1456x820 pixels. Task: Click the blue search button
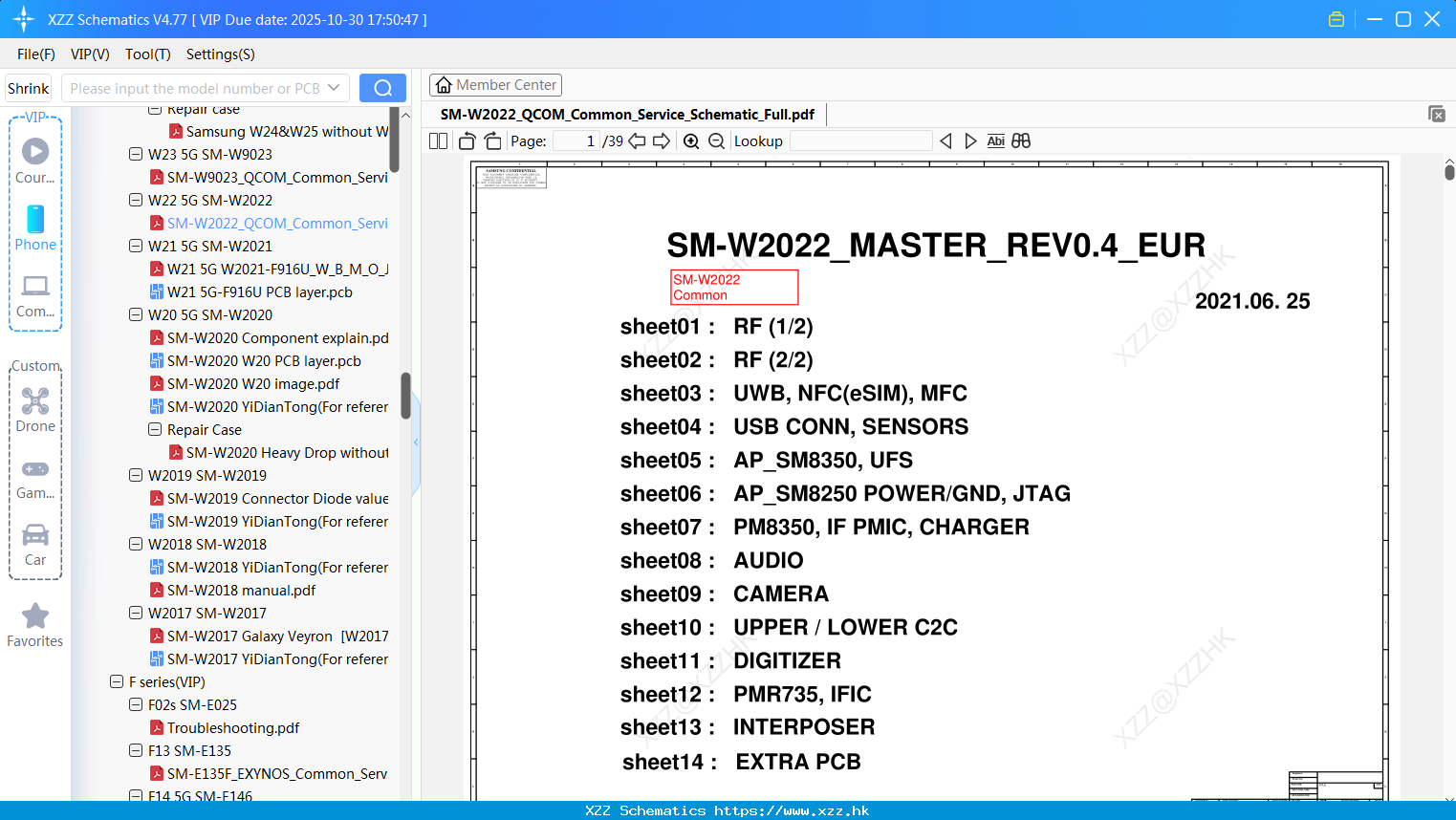click(382, 88)
